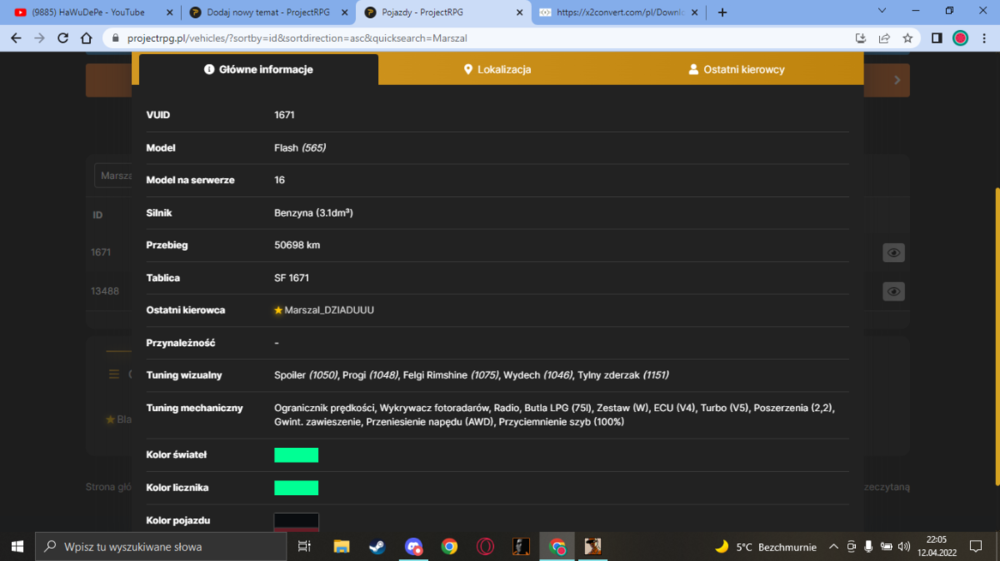Screen dimensions: 1000x561
Task: Switch to x2convert browser tab
Action: pos(619,12)
